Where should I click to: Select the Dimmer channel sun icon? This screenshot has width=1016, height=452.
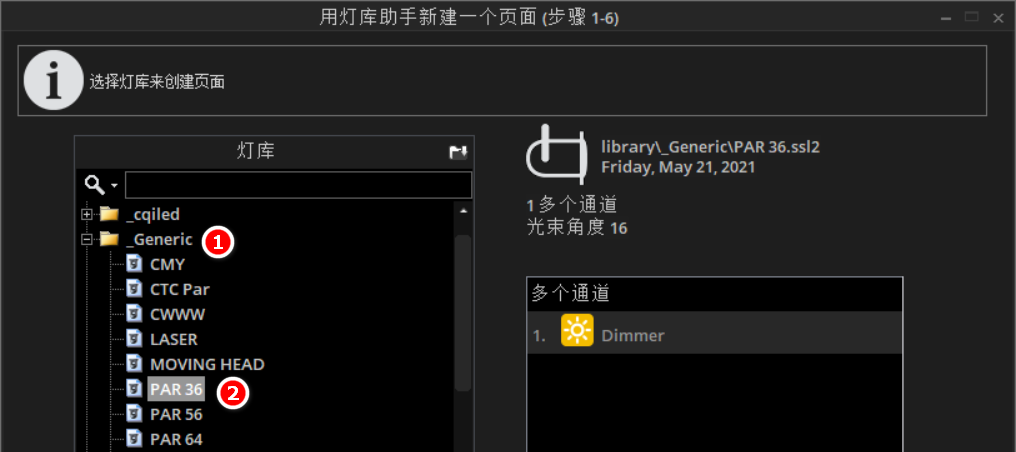pyautogui.click(x=577, y=330)
